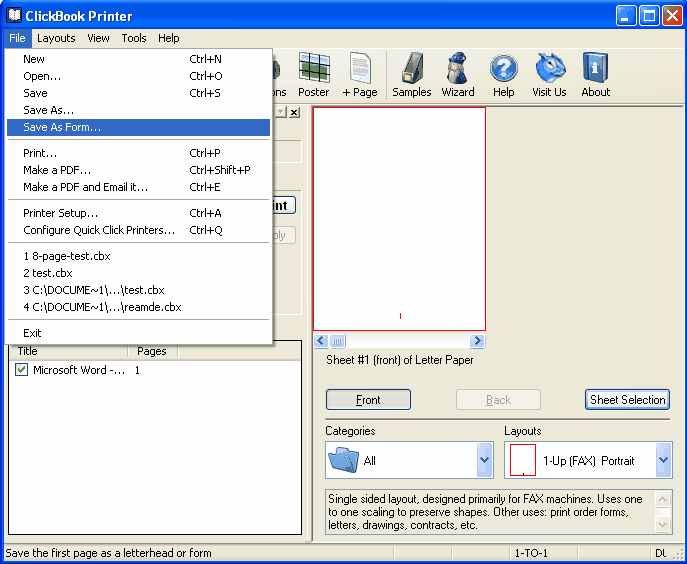
Task: Open recent file 1 8-page-test.cbx
Action: tap(138, 256)
